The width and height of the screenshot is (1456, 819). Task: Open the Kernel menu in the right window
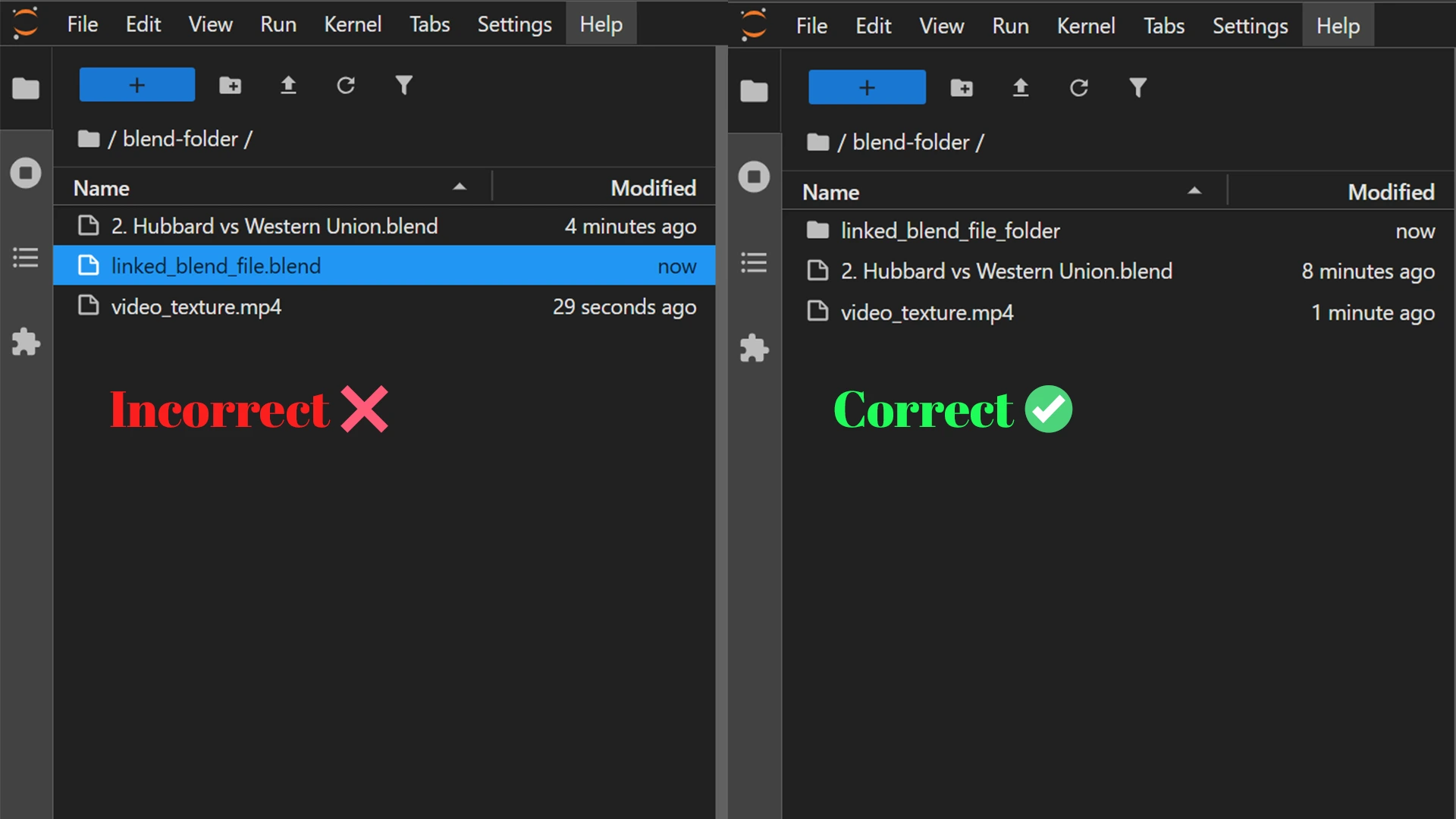(x=1085, y=25)
